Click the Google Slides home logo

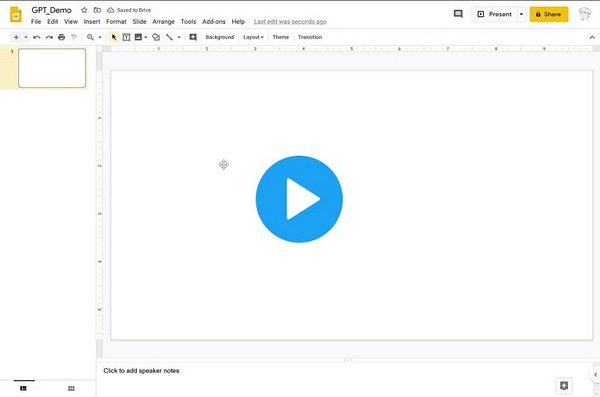pyautogui.click(x=16, y=15)
